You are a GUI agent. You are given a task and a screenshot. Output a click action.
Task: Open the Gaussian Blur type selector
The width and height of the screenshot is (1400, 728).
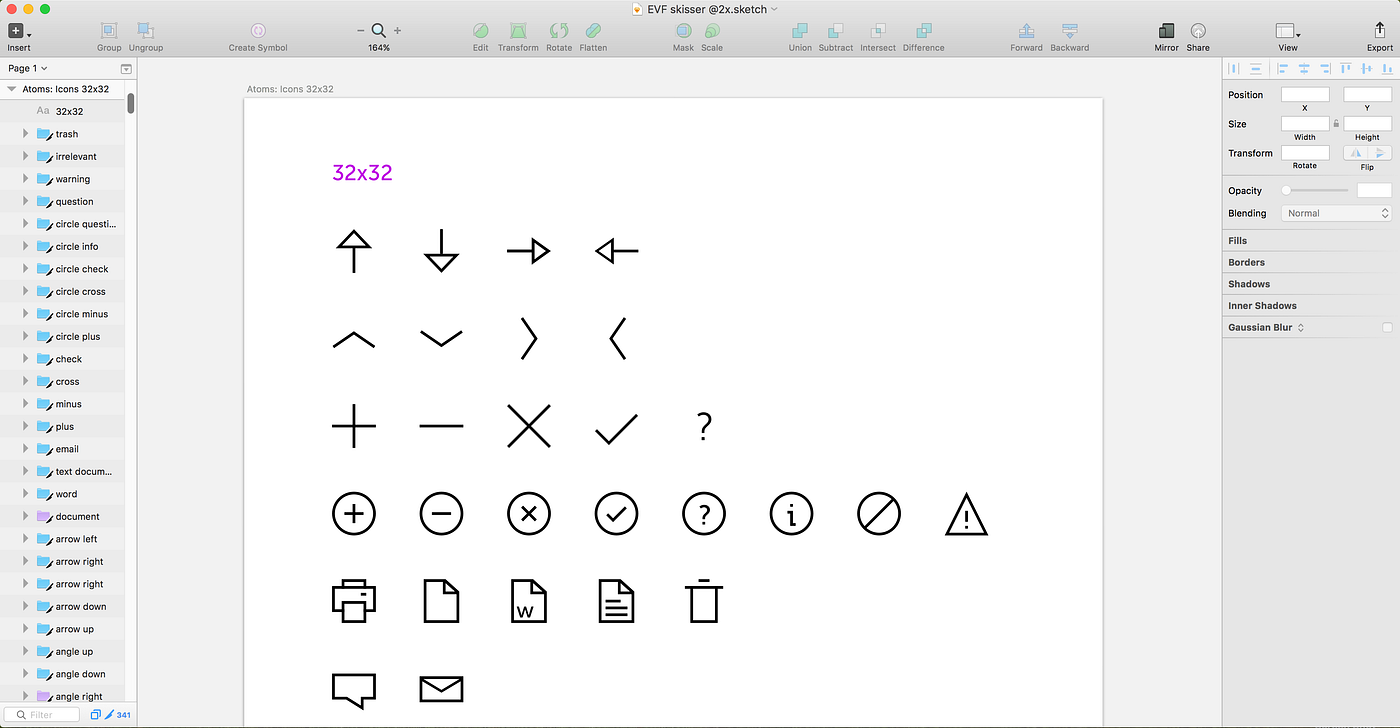1301,327
